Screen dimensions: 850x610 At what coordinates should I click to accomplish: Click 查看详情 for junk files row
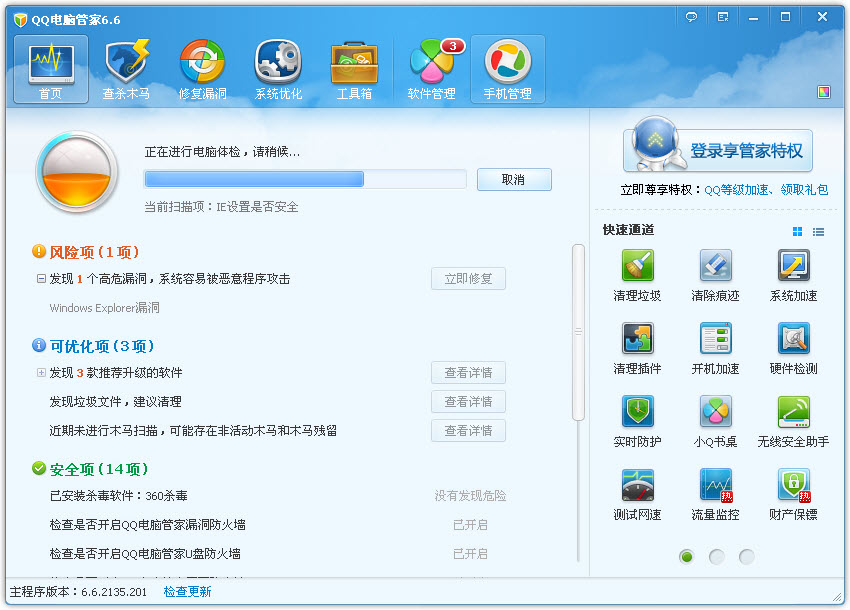pos(468,402)
